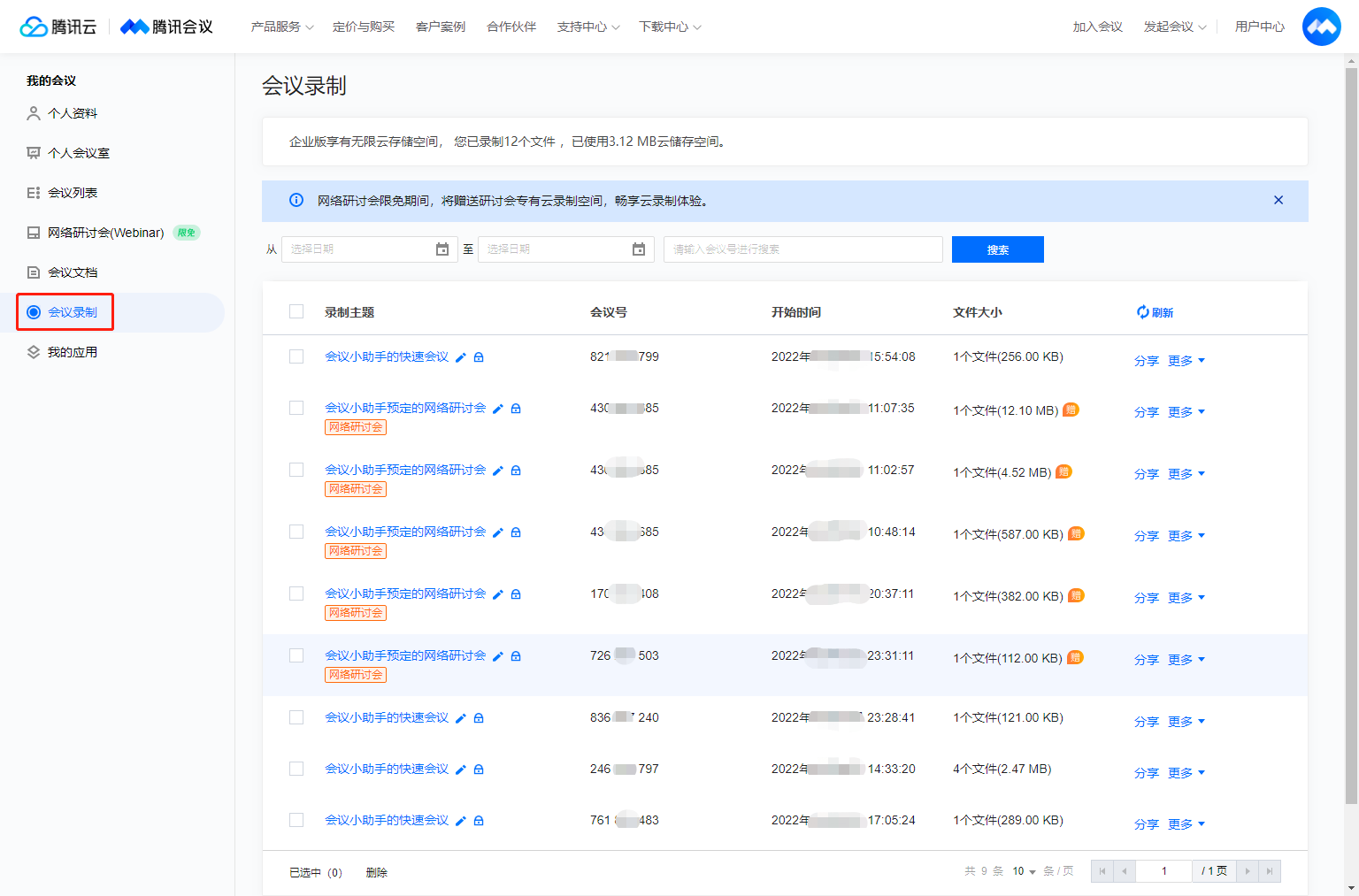Change items per page dropdown
1359x896 pixels.
tap(1024, 871)
